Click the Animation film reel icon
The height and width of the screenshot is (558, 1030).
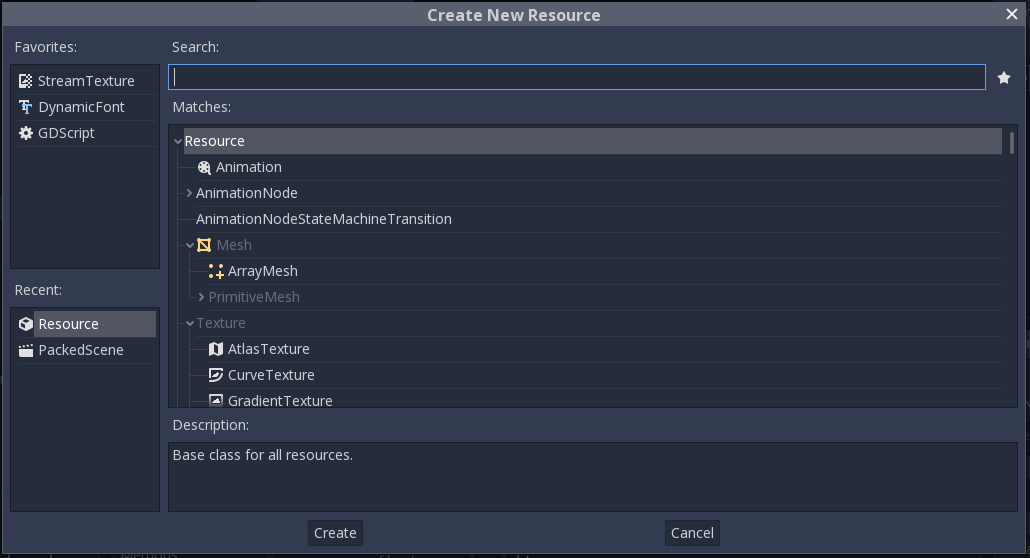click(x=204, y=168)
